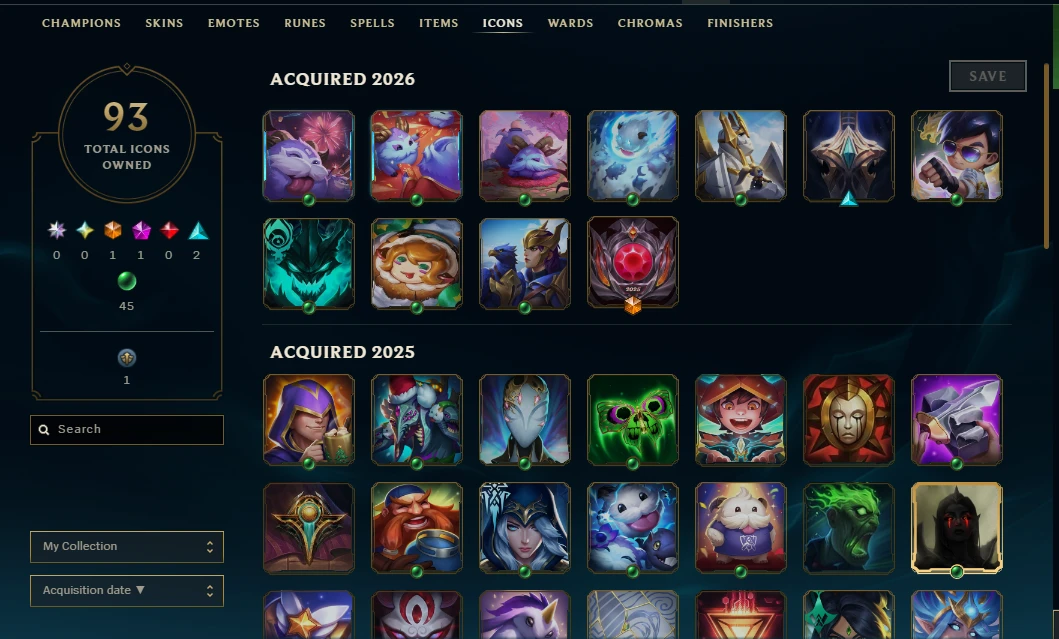Click the Save button
Screen dimensions: 1059x639
pyautogui.click(x=988, y=76)
